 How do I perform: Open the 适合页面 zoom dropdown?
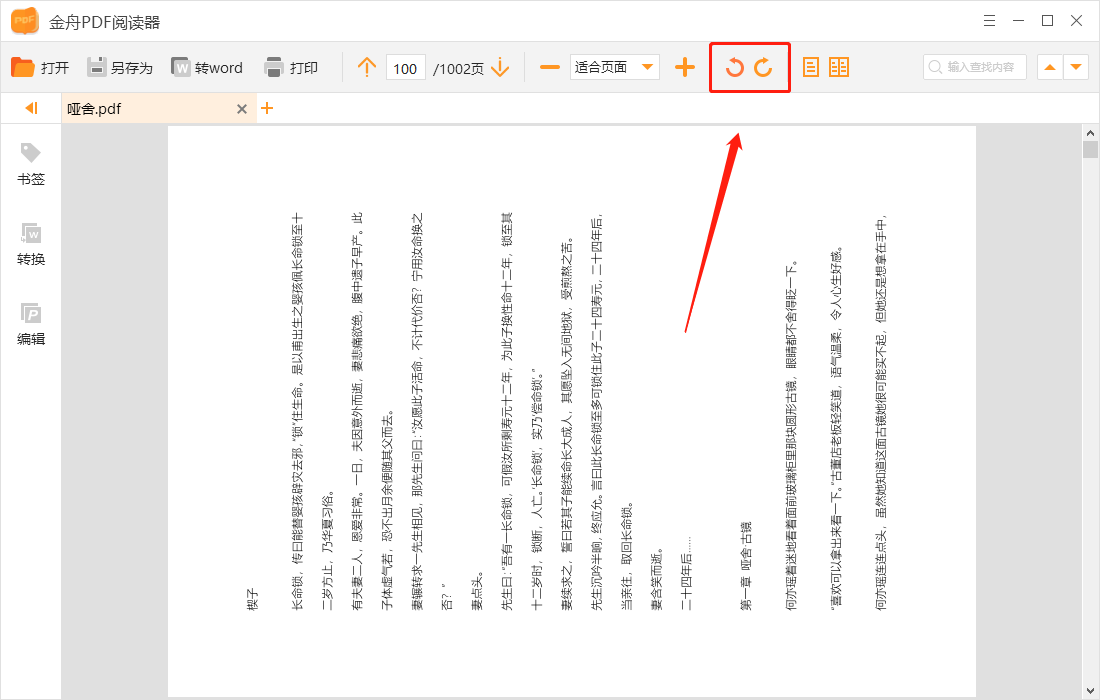tap(615, 67)
